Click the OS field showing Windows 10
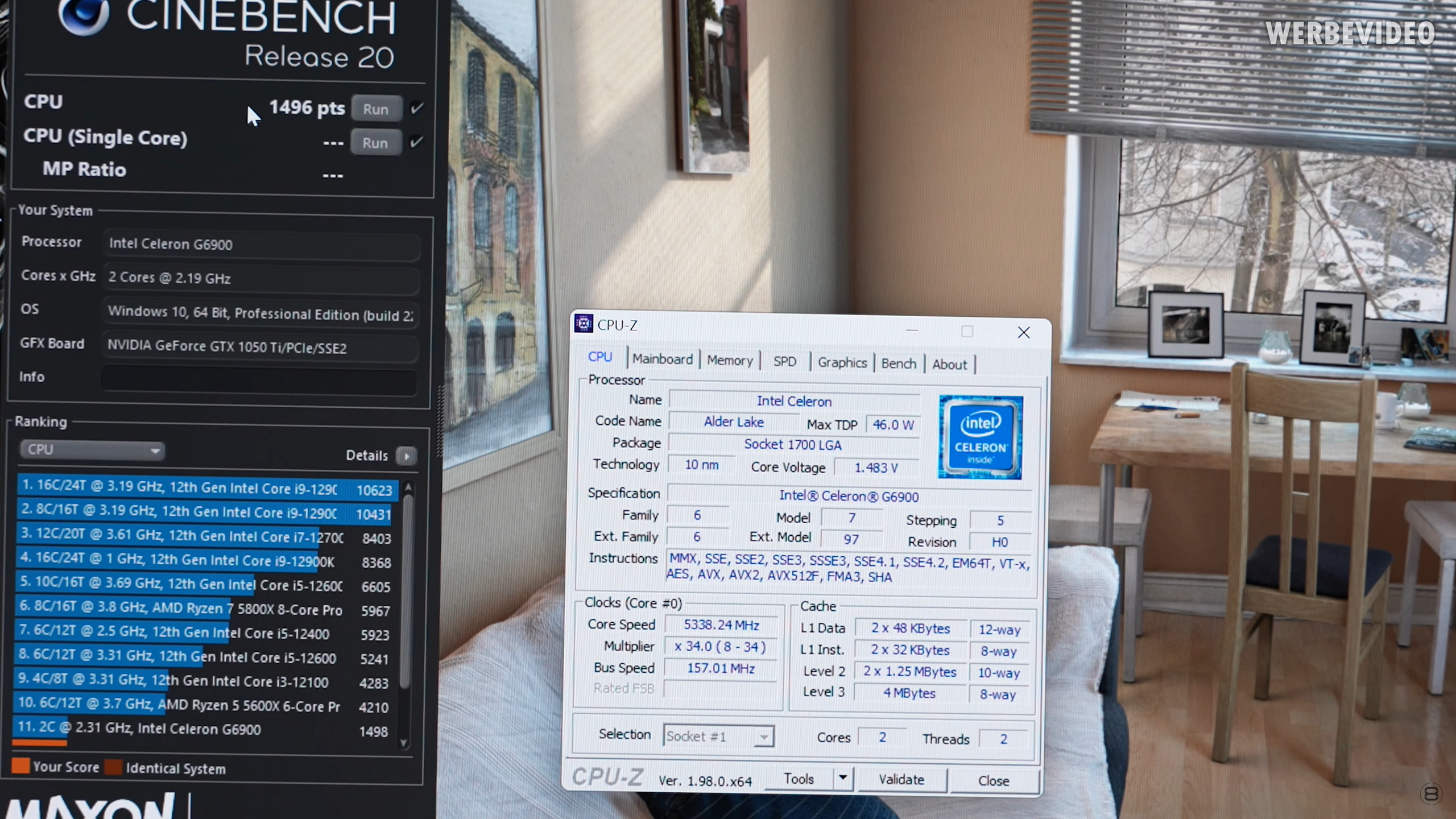 tap(260, 313)
